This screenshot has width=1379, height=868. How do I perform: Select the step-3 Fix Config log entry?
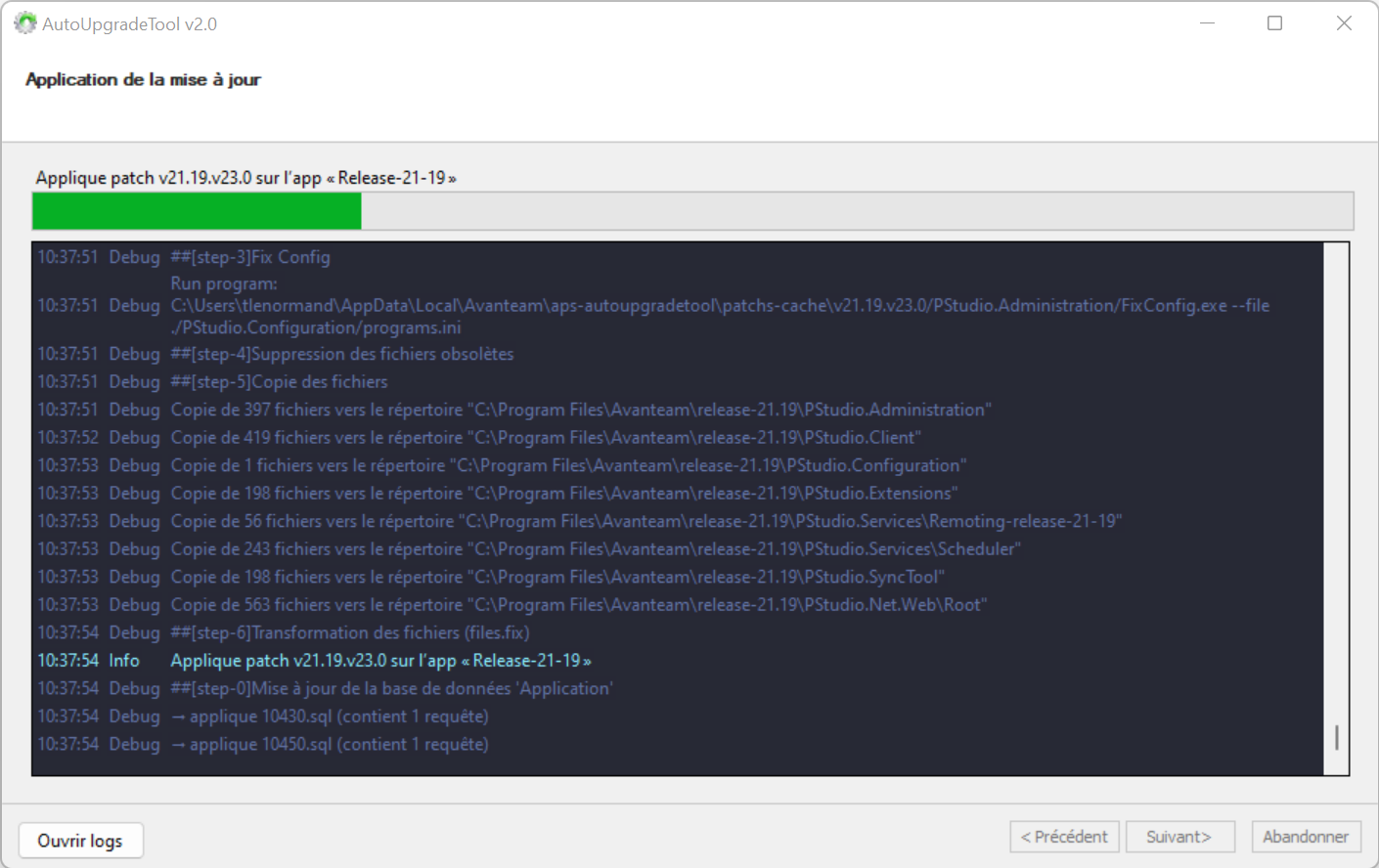click(x=250, y=257)
